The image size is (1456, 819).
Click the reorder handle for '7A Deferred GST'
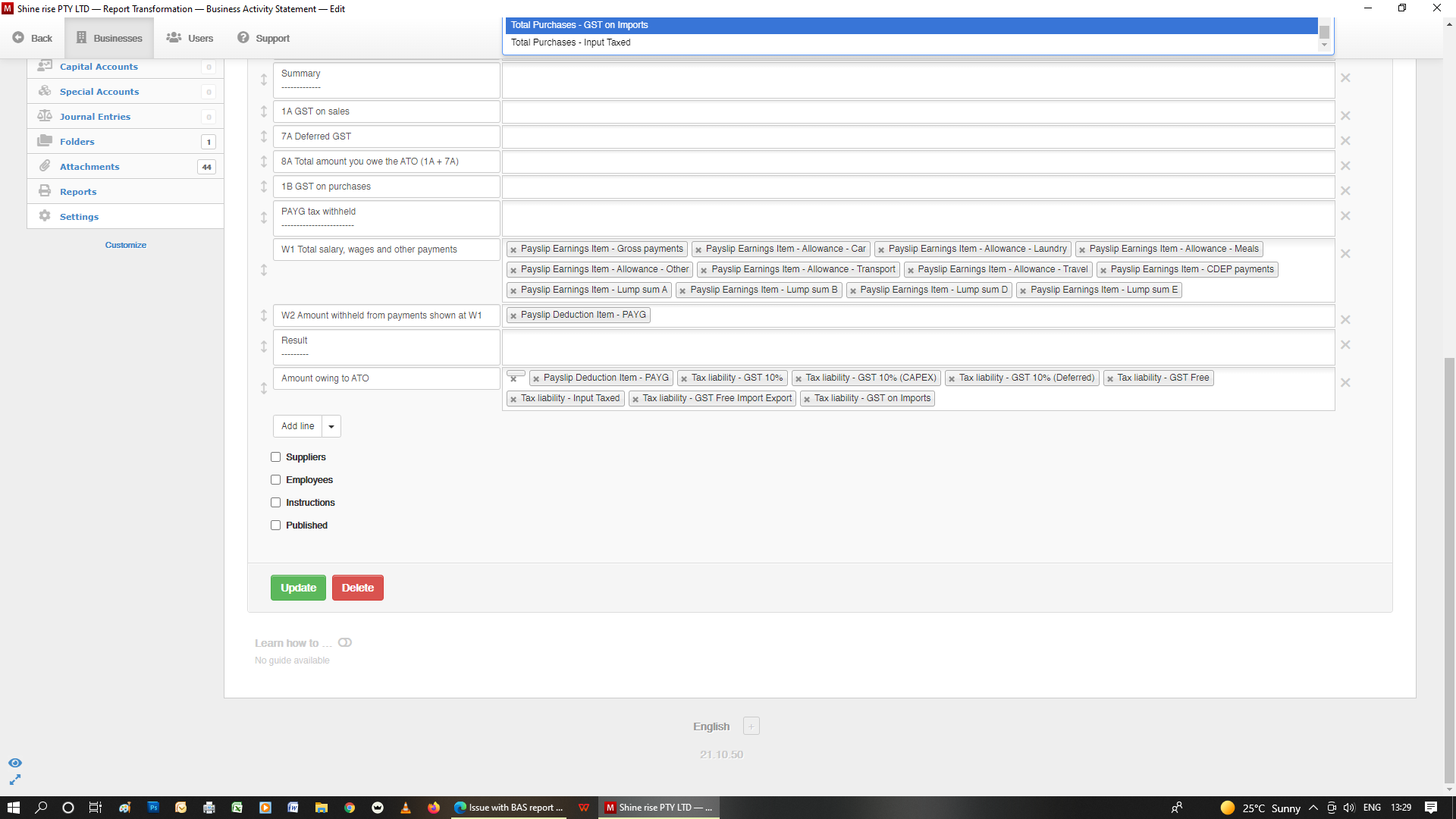[264, 136]
